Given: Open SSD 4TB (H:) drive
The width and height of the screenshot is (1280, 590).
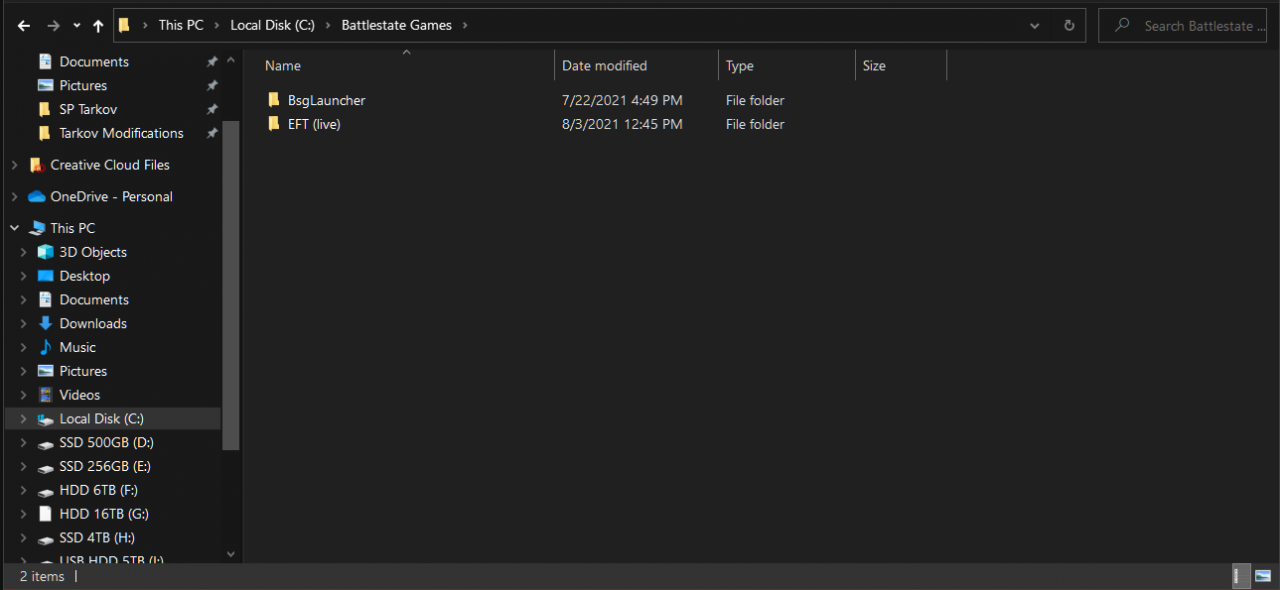Looking at the screenshot, I should coord(97,538).
